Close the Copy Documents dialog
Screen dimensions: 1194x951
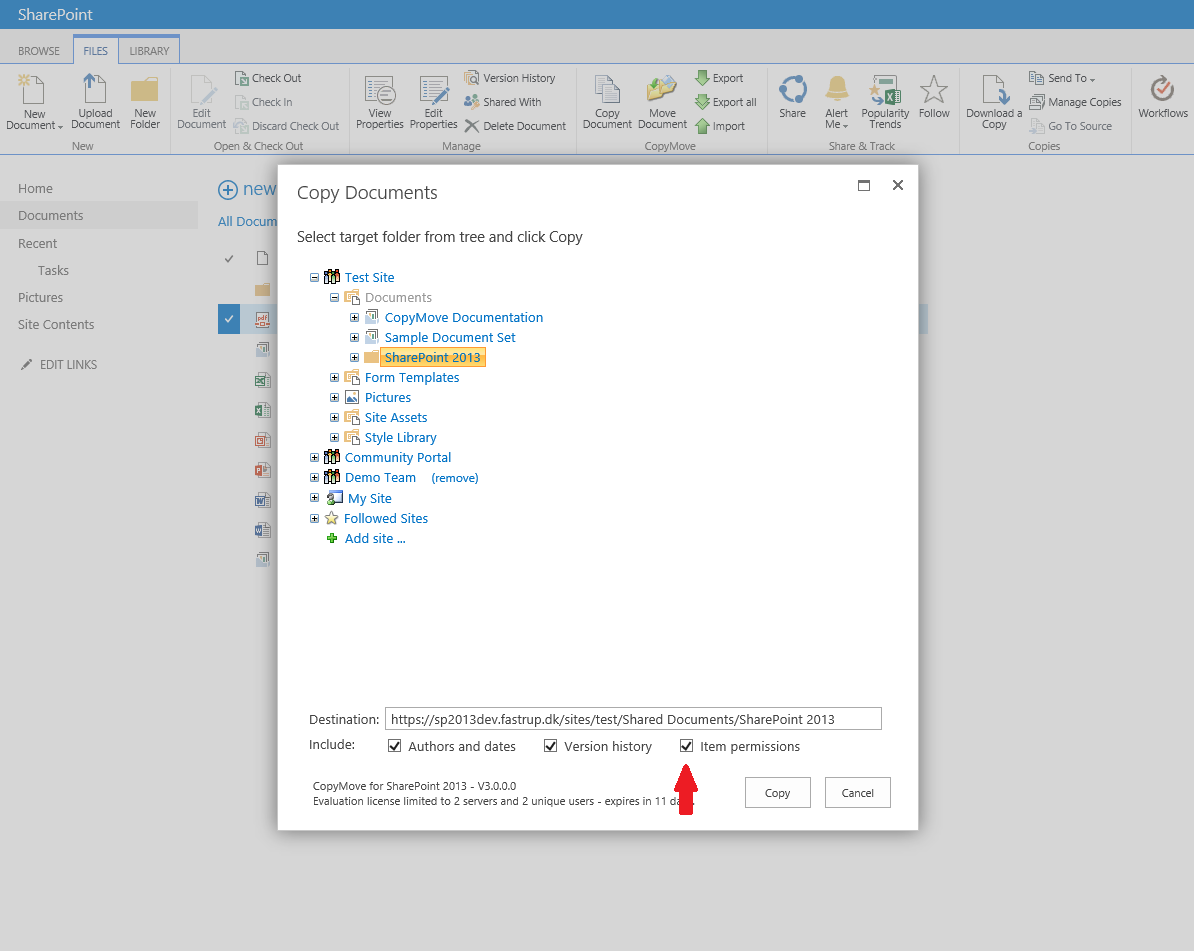(898, 185)
